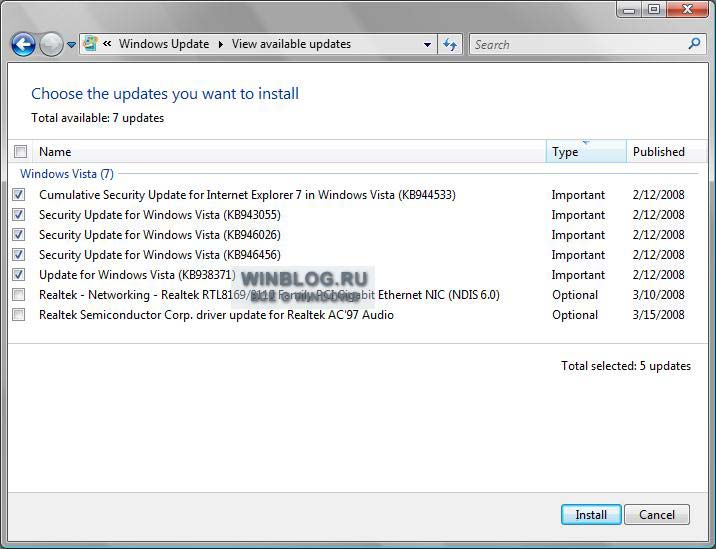Click the Install button
716x549 pixels.
pos(591,515)
